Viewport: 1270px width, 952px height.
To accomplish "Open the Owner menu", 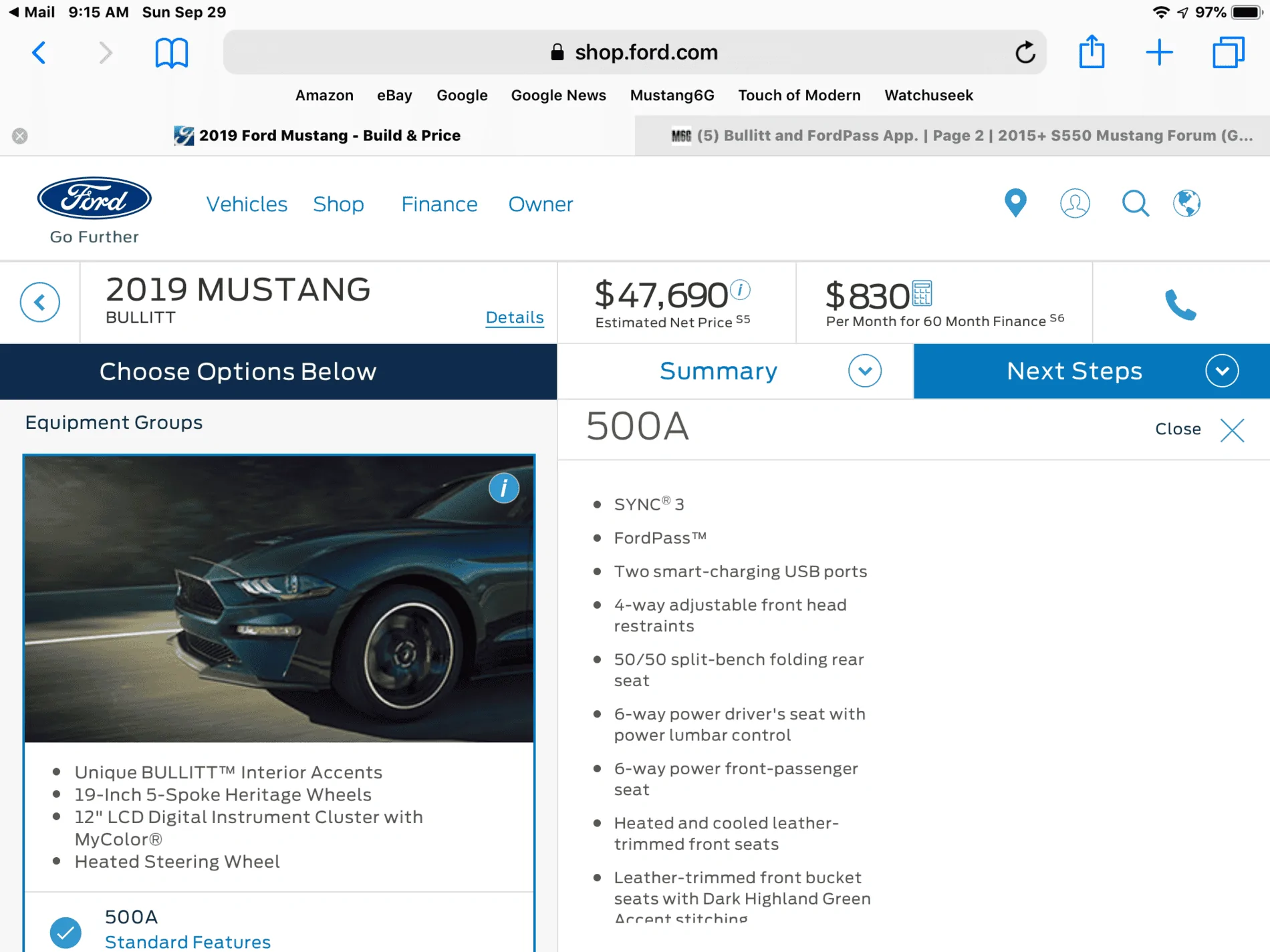I will 541,204.
